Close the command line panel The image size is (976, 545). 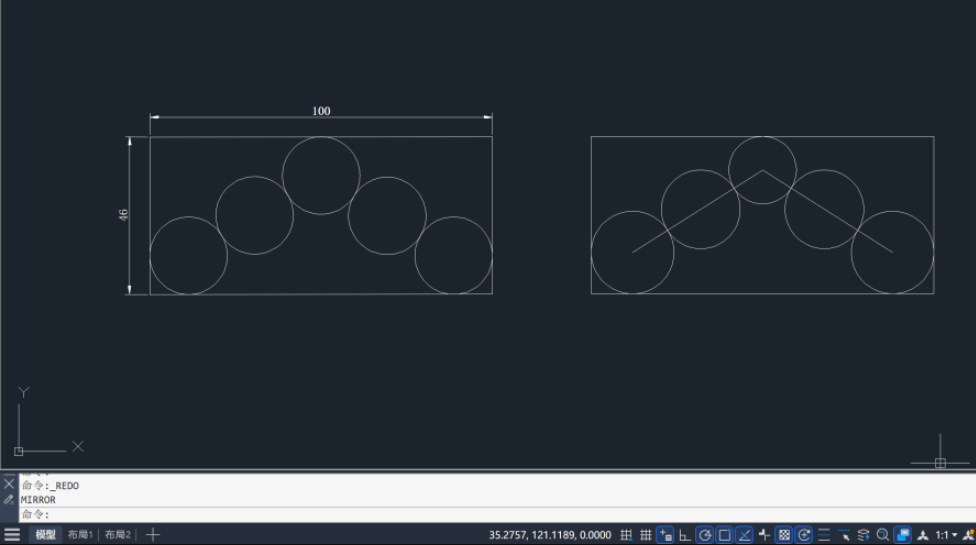(x=9, y=484)
